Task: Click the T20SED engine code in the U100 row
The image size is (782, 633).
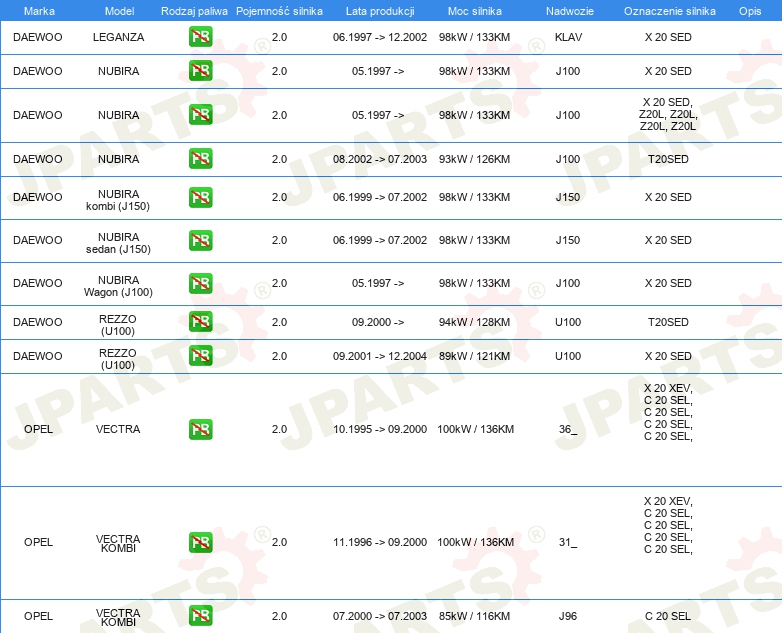Action: 668,322
